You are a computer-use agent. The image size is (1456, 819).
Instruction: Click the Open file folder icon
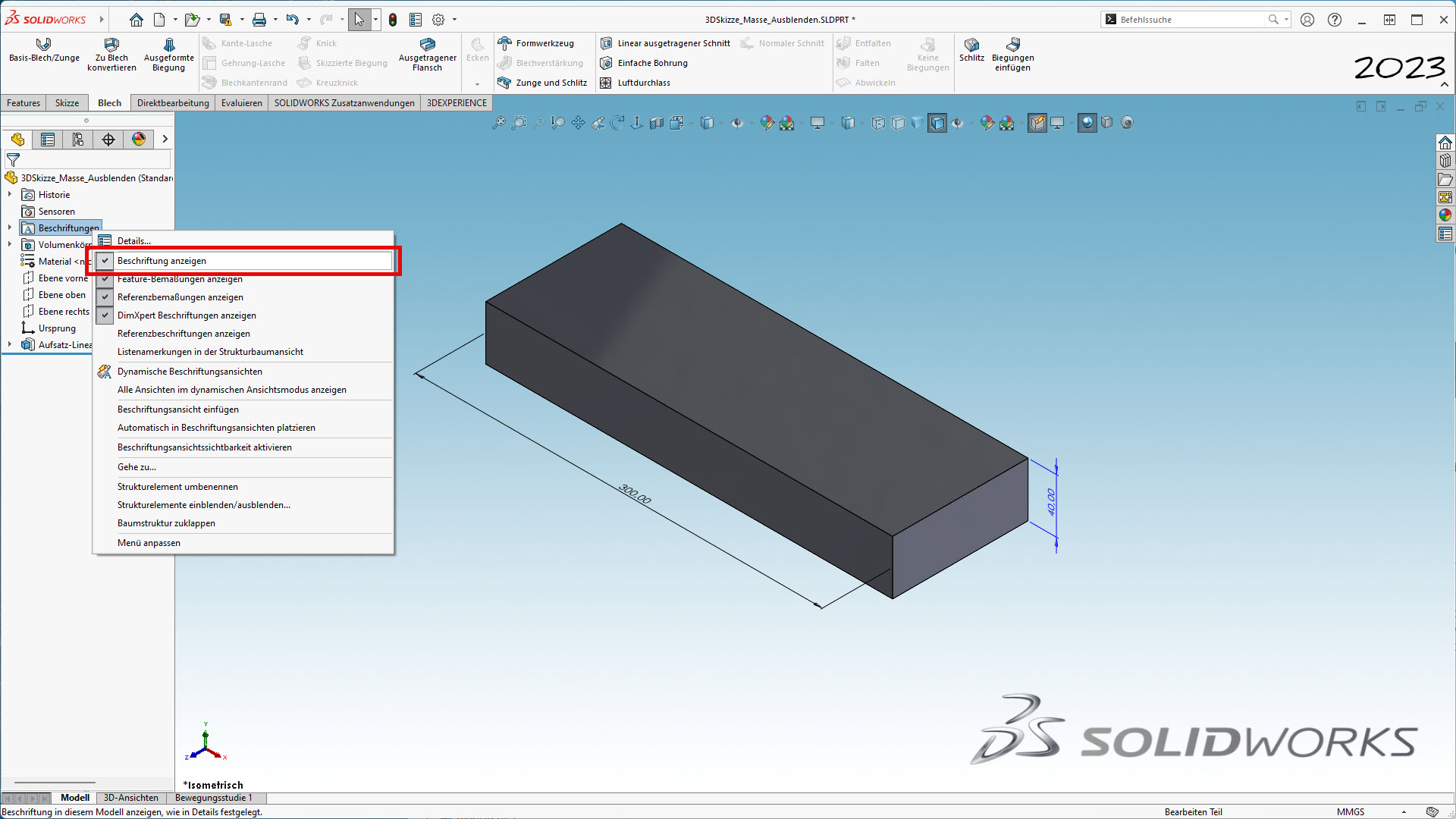[x=192, y=20]
